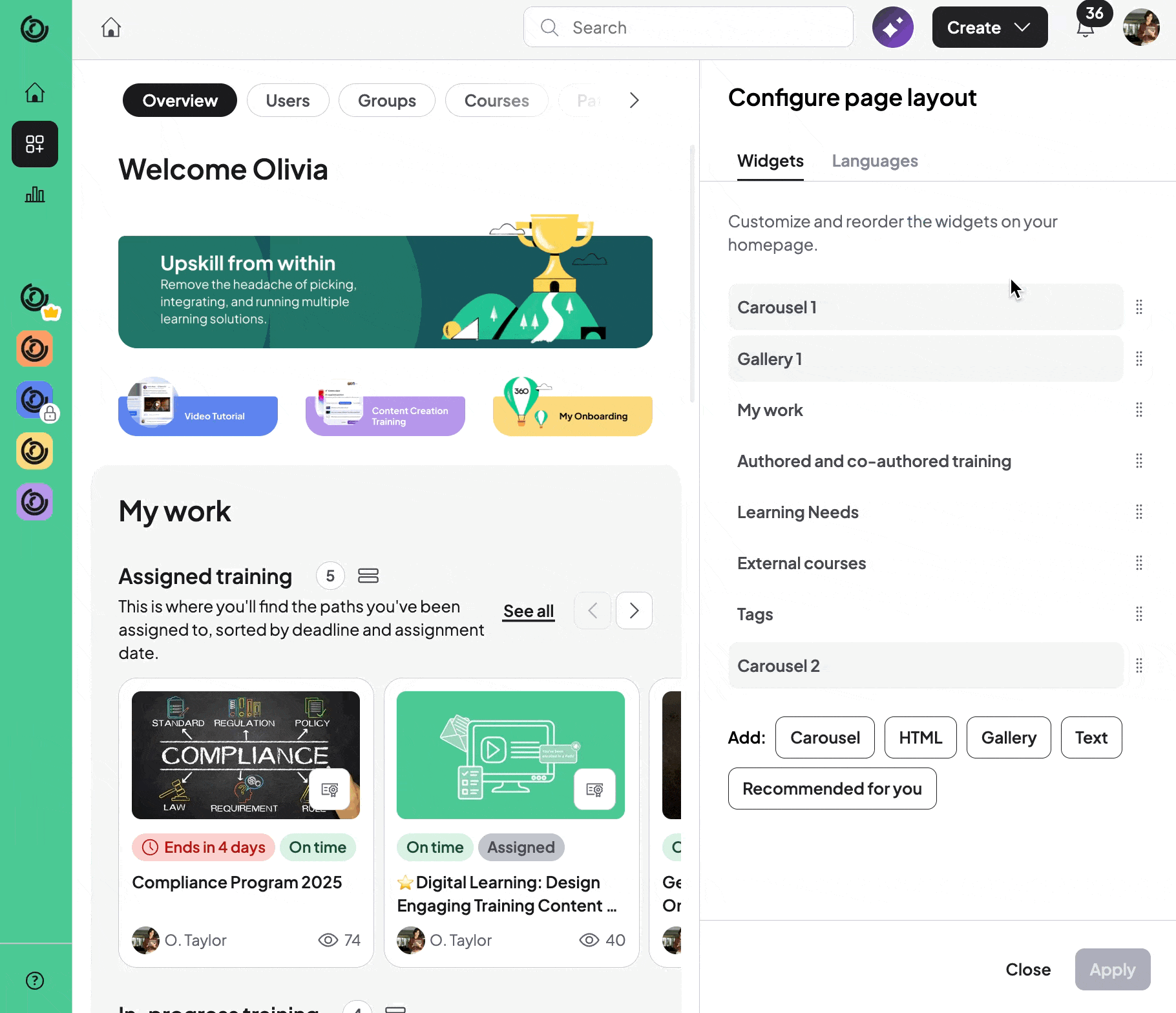The image size is (1176, 1013).
Task: Add a Text widget
Action: click(x=1091, y=737)
